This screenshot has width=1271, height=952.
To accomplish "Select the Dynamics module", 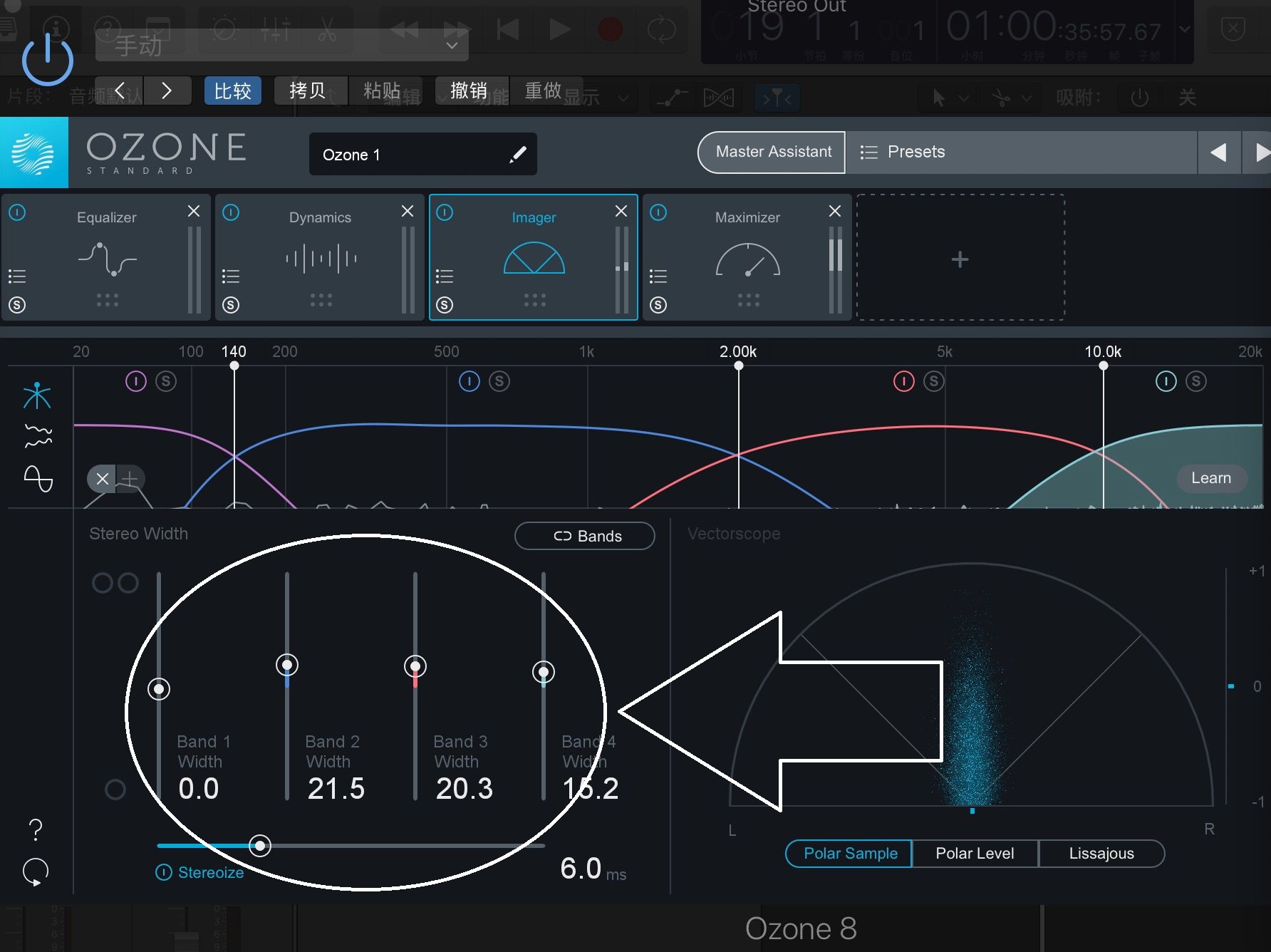I will pos(321,257).
